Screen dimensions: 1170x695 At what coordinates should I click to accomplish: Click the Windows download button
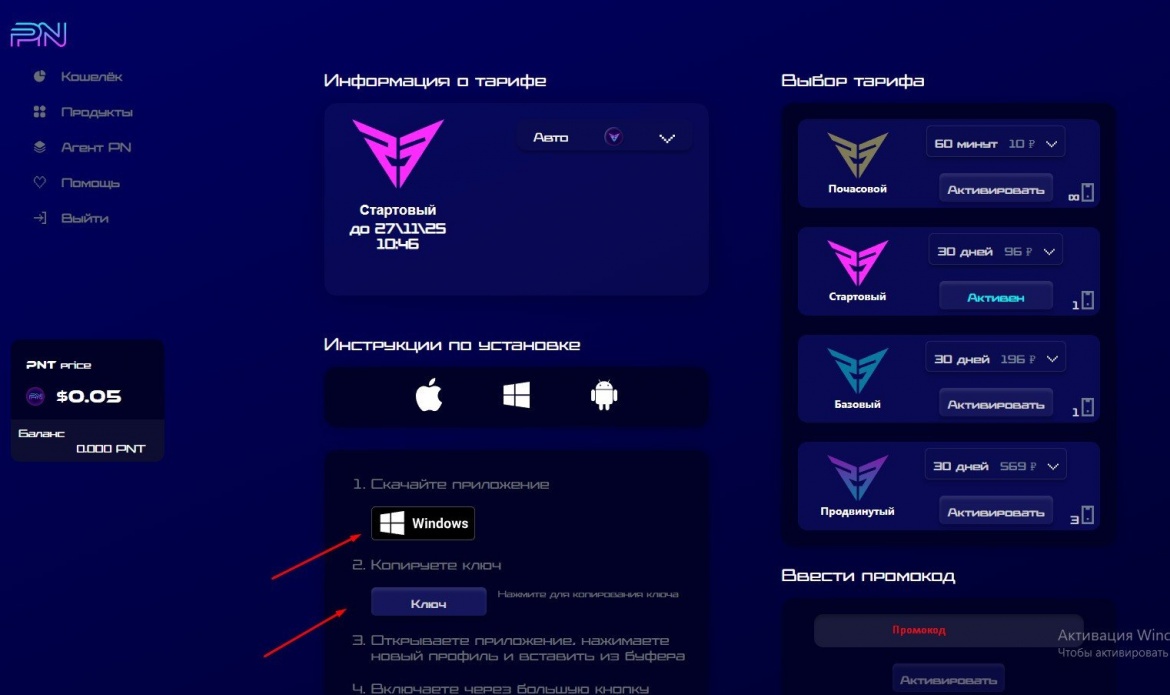(x=423, y=523)
